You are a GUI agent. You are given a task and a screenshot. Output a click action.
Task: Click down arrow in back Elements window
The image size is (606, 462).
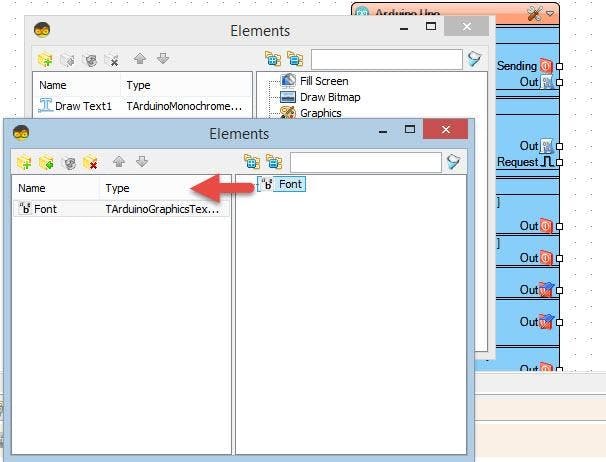(x=163, y=59)
